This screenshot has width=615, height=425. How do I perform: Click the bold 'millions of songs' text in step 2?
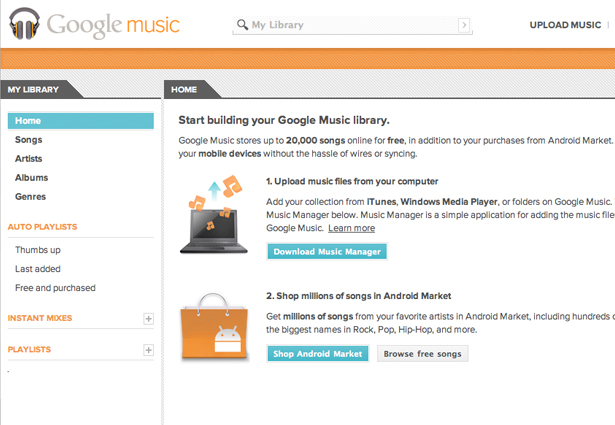[318, 316]
